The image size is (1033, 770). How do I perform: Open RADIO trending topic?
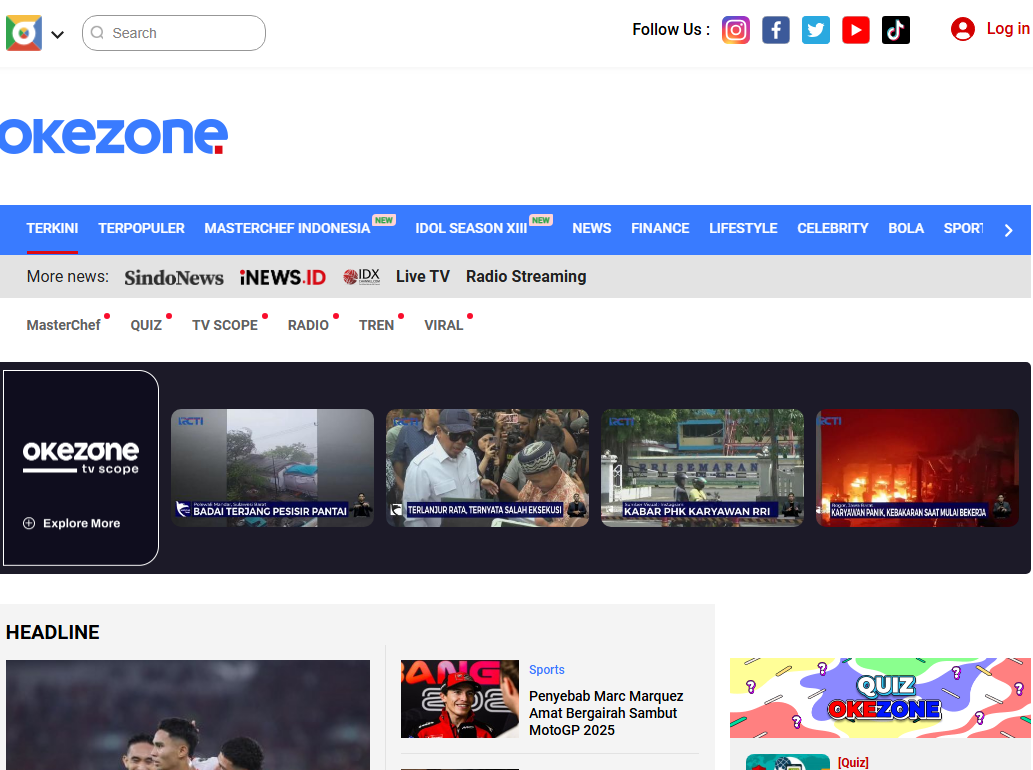[x=308, y=325]
